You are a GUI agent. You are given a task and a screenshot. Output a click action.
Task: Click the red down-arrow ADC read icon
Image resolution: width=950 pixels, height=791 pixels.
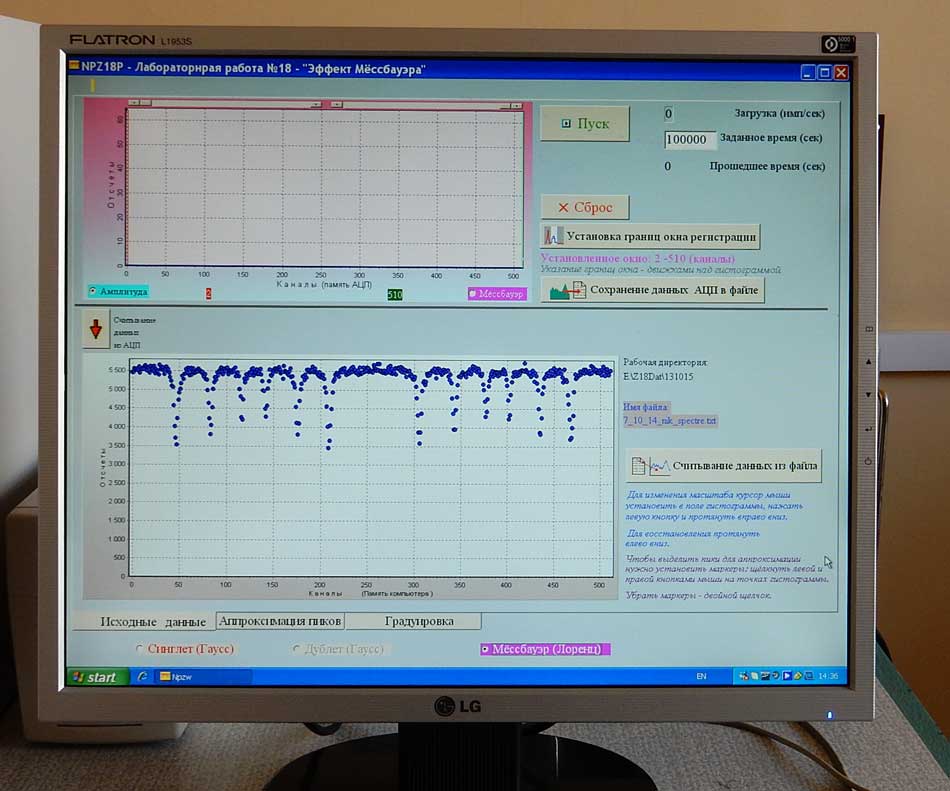click(96, 330)
